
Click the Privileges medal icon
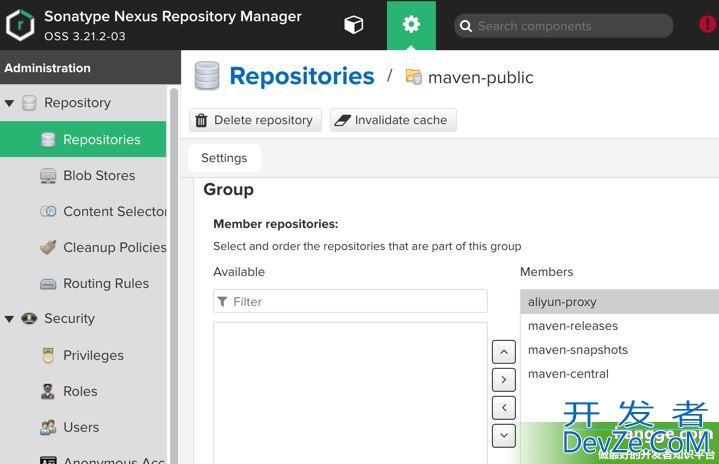pyautogui.click(x=48, y=355)
